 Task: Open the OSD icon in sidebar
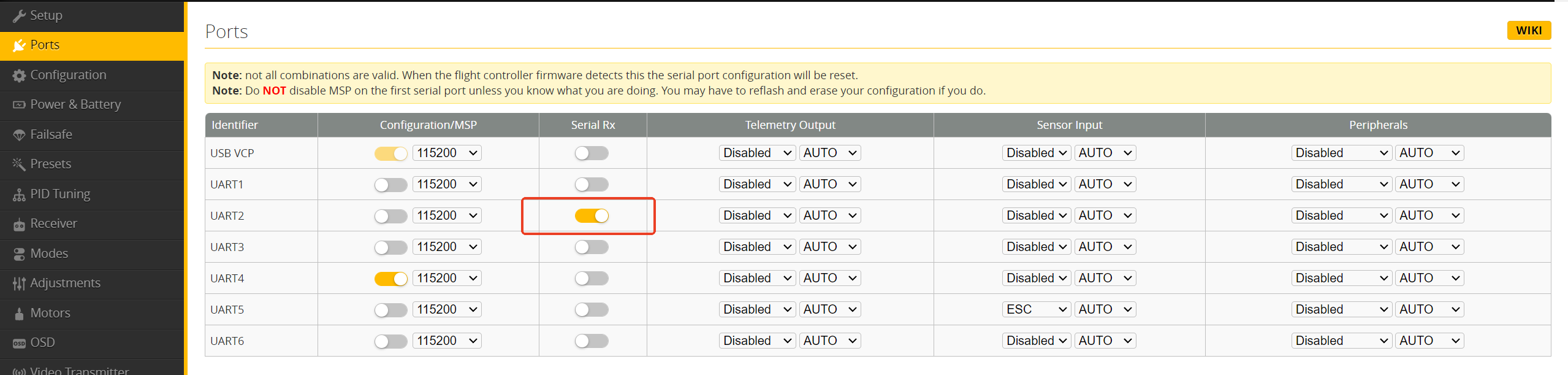(x=19, y=343)
